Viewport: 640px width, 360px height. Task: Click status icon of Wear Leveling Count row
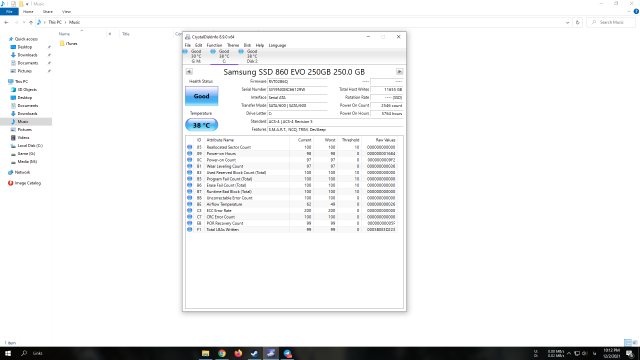(x=189, y=166)
